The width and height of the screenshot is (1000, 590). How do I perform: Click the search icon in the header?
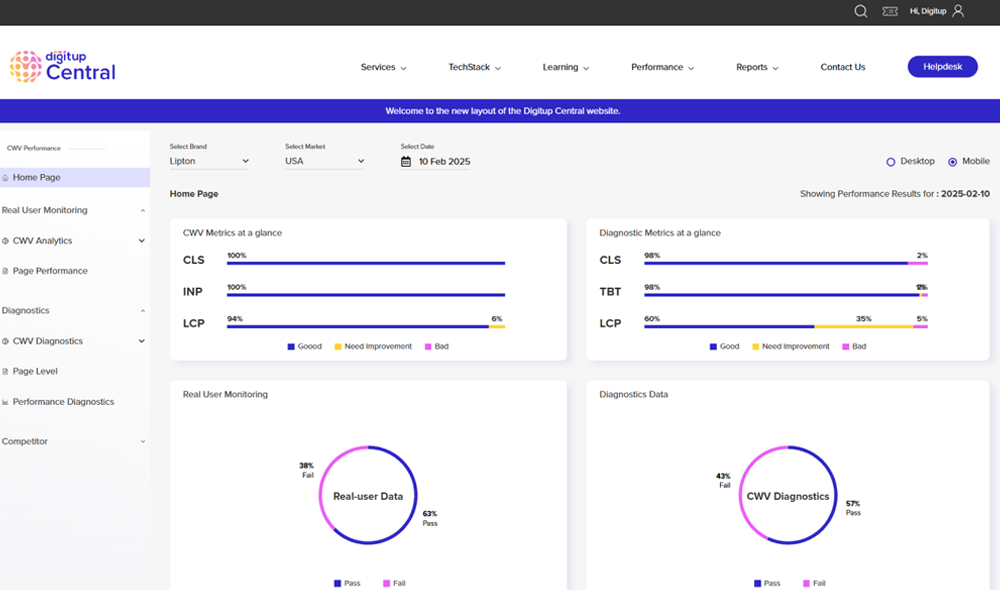tap(860, 12)
